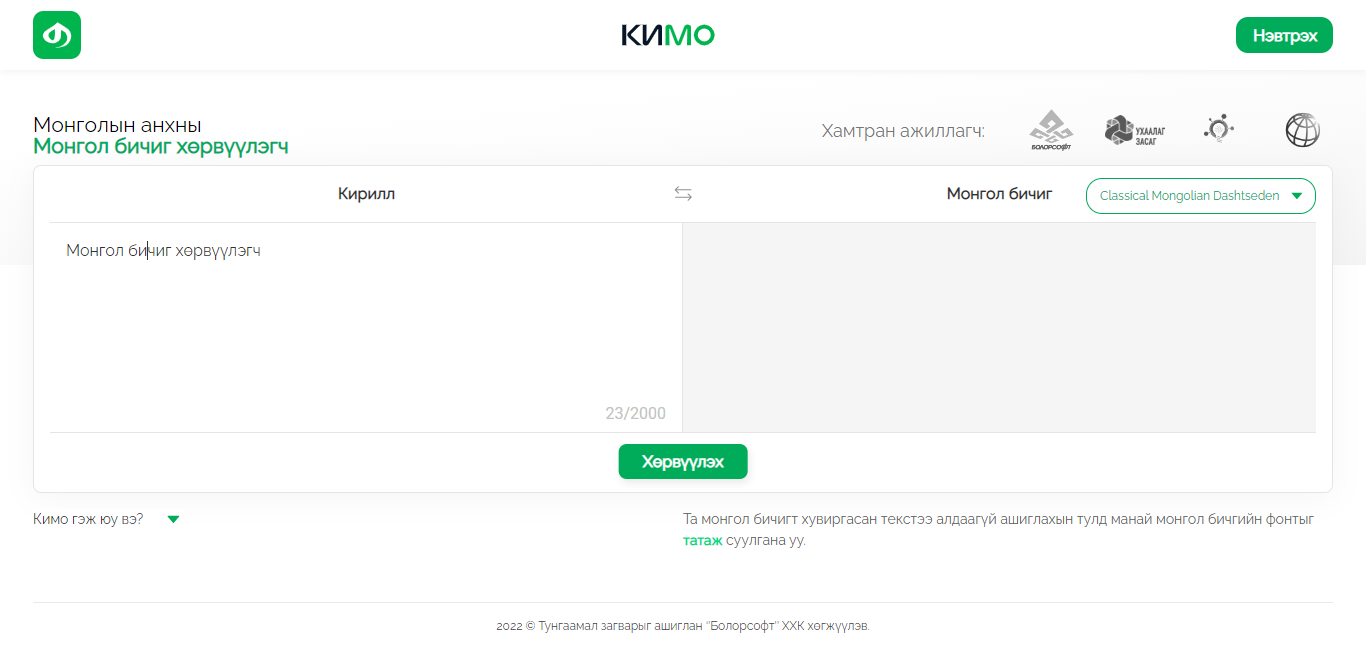The height and width of the screenshot is (649, 1366).
Task: Click the World Bank globe icon
Action: (1302, 129)
